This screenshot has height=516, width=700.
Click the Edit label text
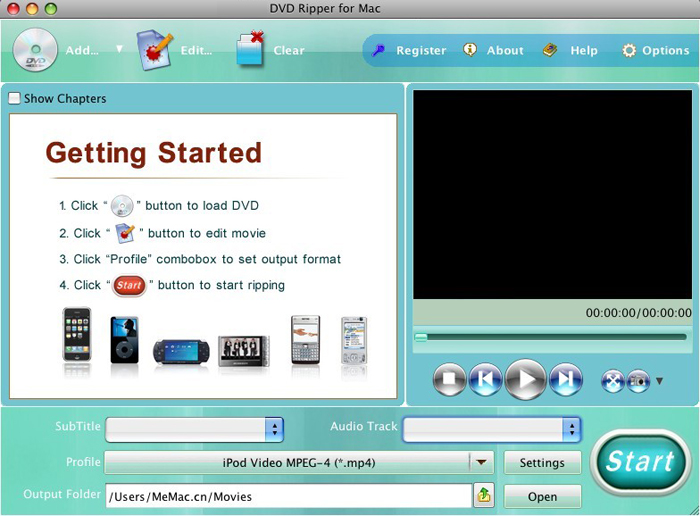(x=196, y=50)
